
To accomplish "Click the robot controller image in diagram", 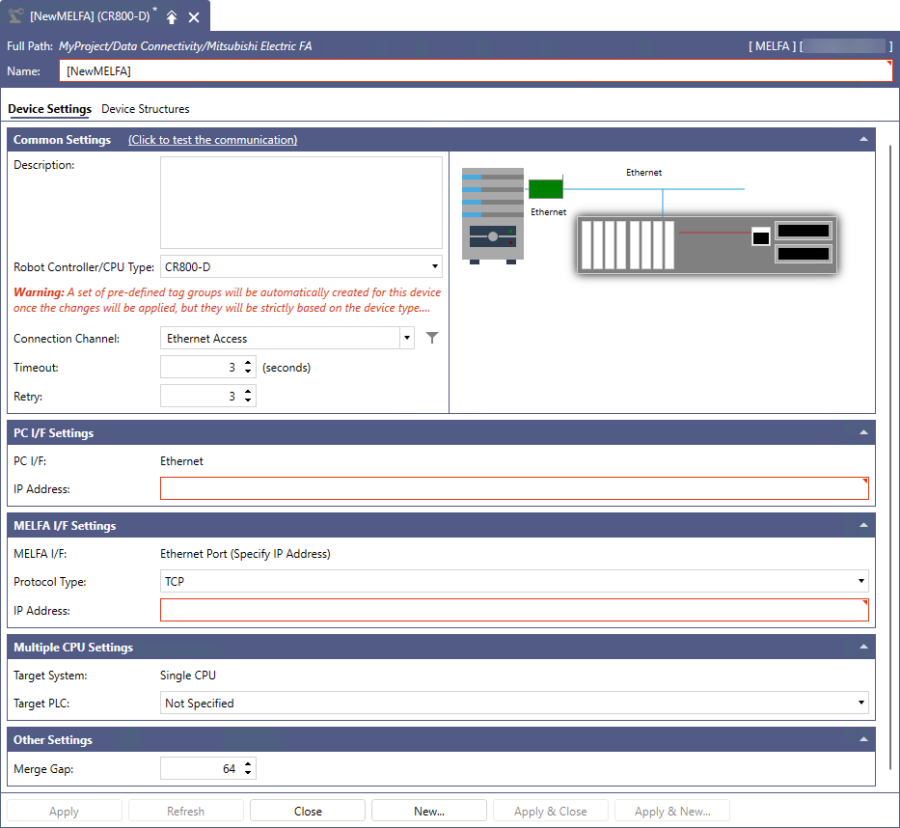I will [493, 214].
